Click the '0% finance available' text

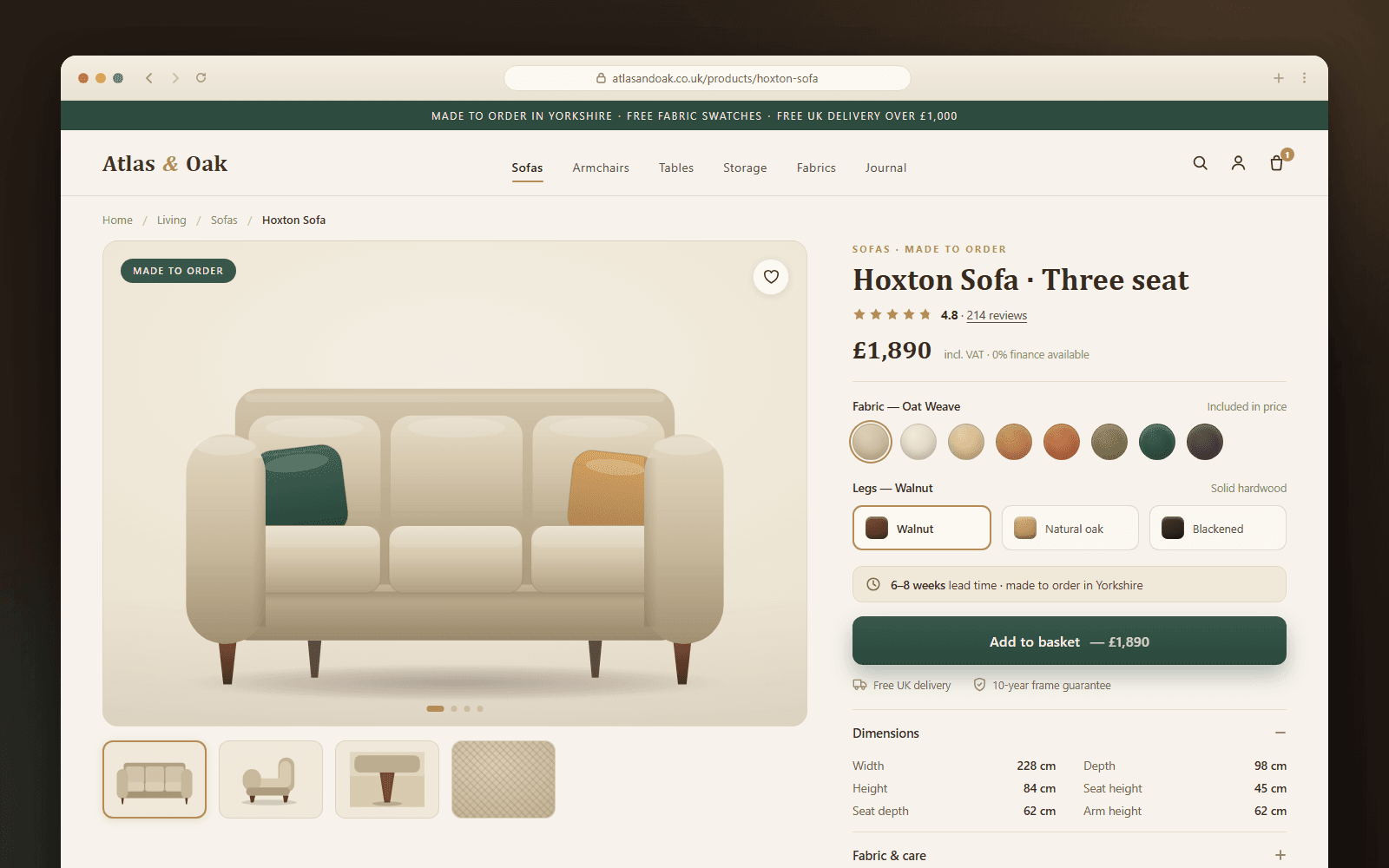point(1041,355)
